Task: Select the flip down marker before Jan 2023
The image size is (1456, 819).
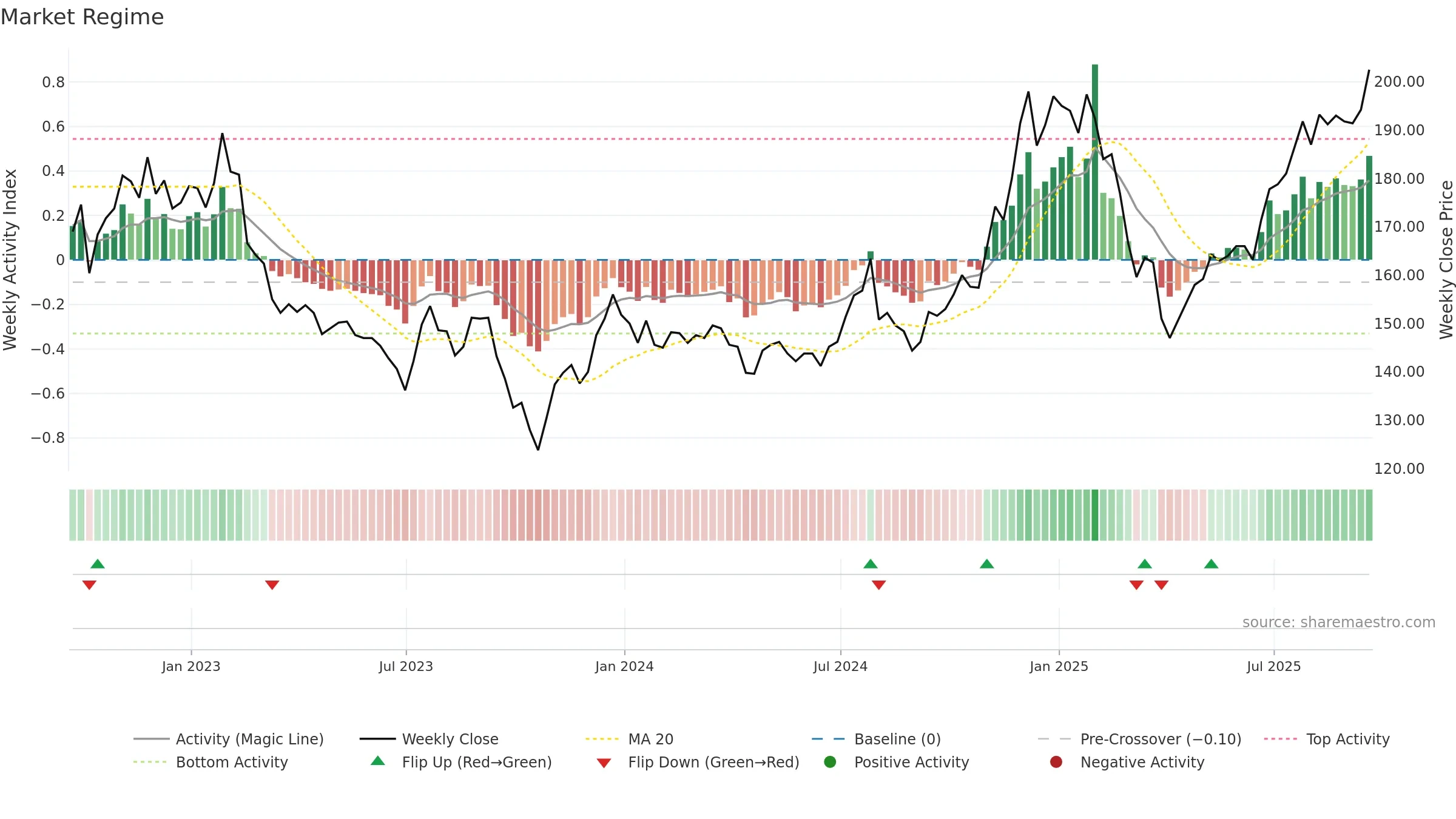Action: coord(89,585)
